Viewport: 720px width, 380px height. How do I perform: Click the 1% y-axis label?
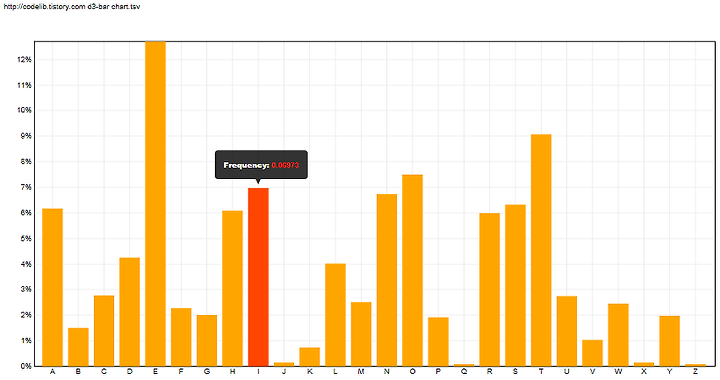pyautogui.click(x=26, y=341)
